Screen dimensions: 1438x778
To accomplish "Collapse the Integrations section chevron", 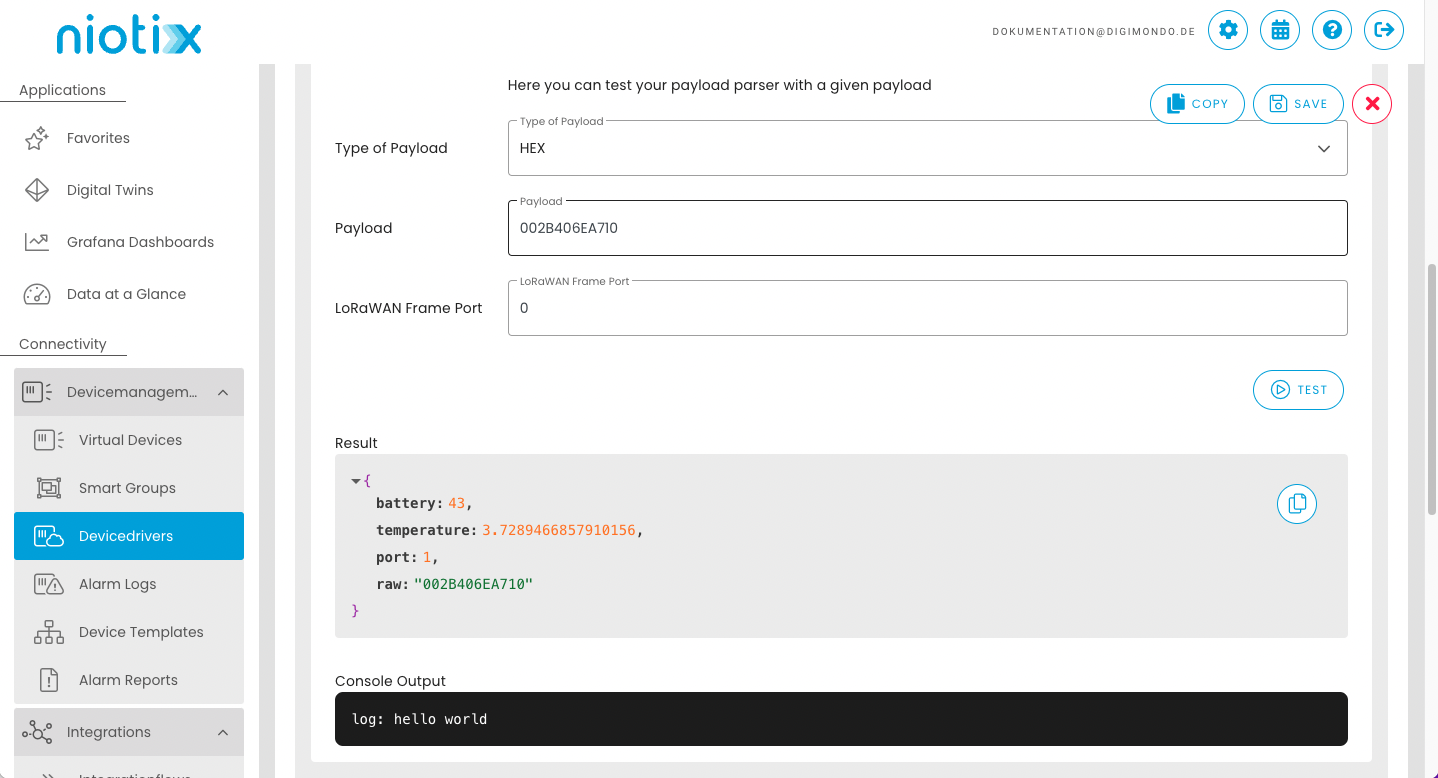I will [x=223, y=732].
